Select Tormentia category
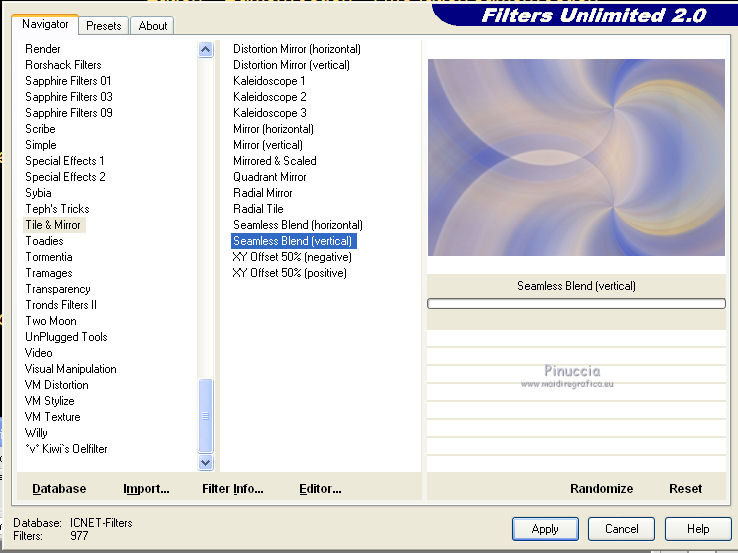This screenshot has width=738, height=553. click(49, 257)
